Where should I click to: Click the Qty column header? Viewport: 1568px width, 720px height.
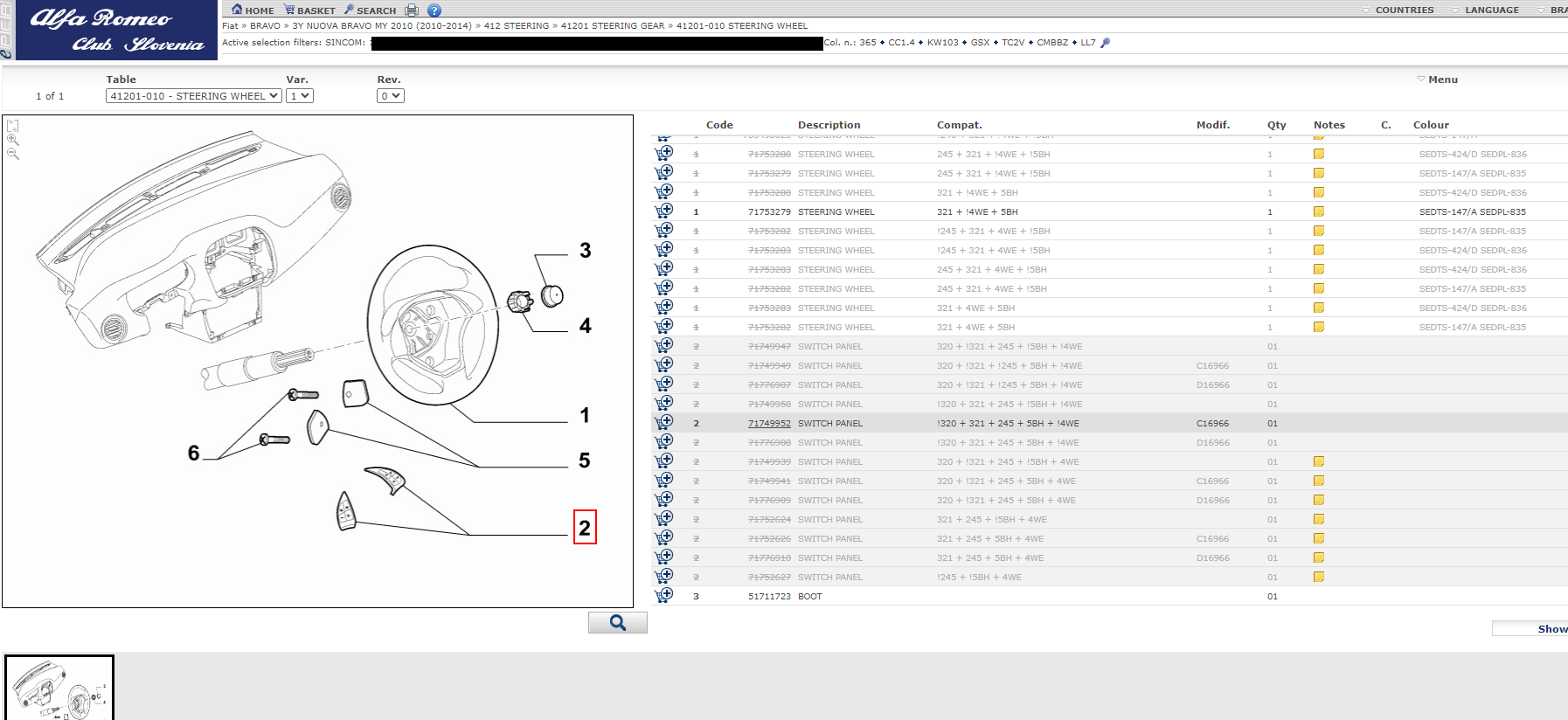[1276, 125]
